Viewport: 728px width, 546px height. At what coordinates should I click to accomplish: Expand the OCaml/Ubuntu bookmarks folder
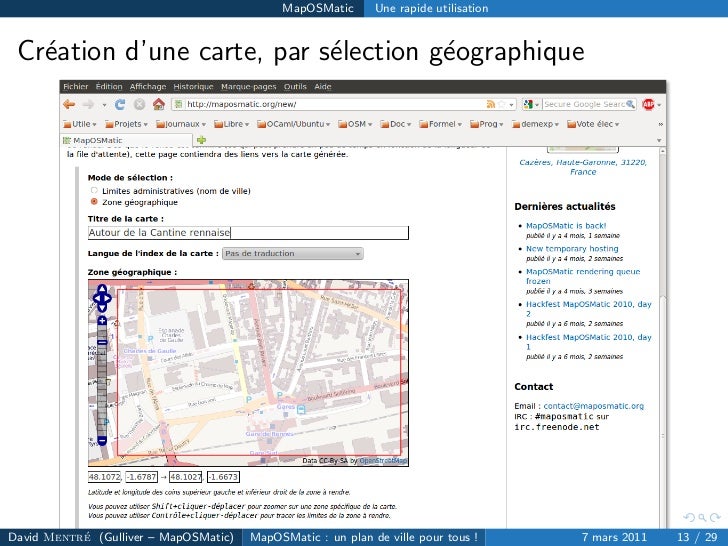293,124
